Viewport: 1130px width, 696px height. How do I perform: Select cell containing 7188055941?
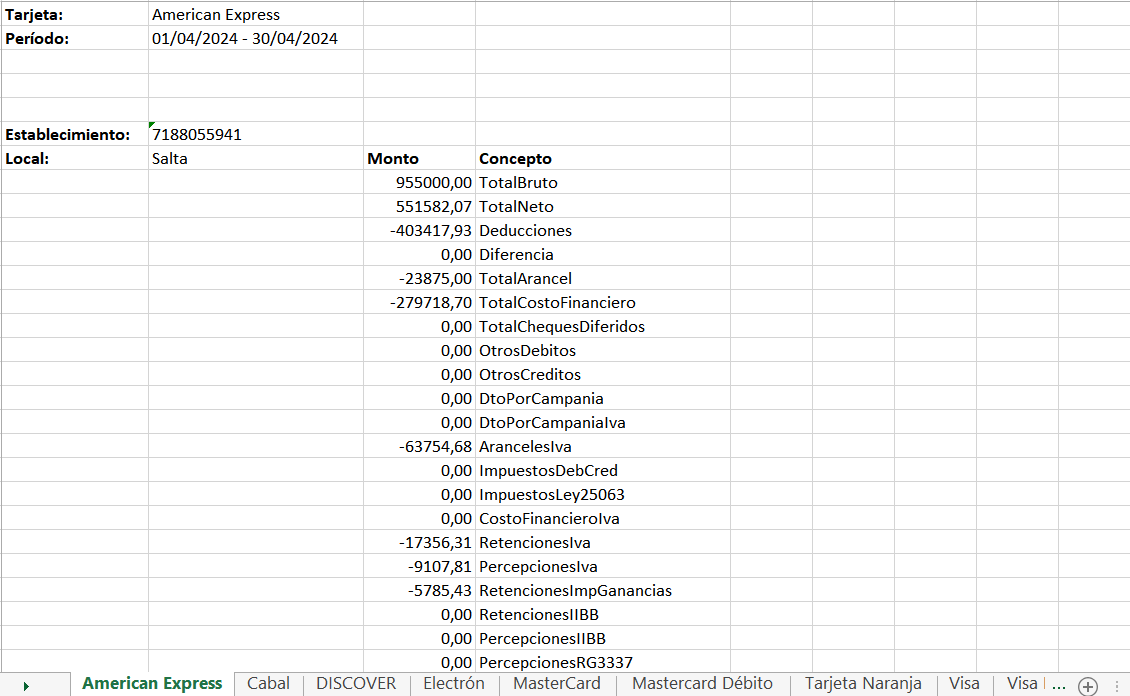[256, 134]
